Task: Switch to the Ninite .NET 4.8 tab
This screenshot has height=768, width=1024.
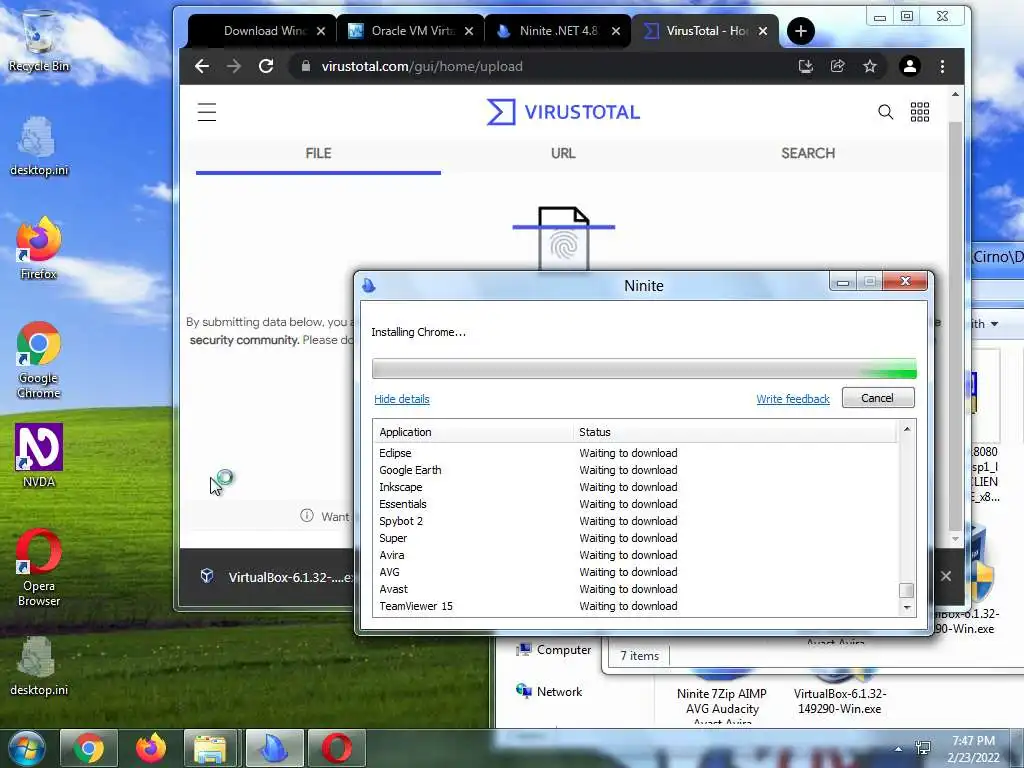Action: [x=547, y=31]
